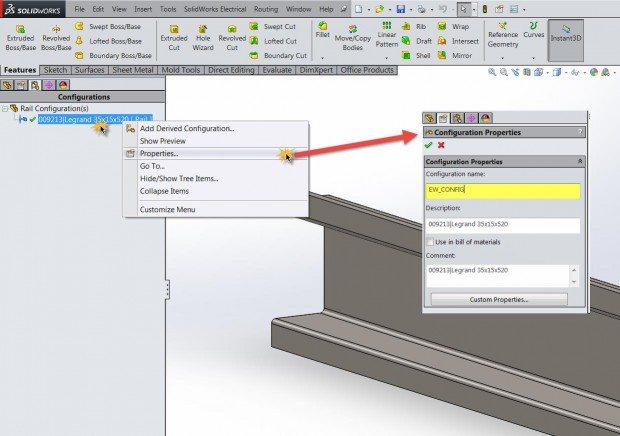620x436 pixels.
Task: Enable 'Use in bill of materials' checkbox
Action: click(x=431, y=242)
